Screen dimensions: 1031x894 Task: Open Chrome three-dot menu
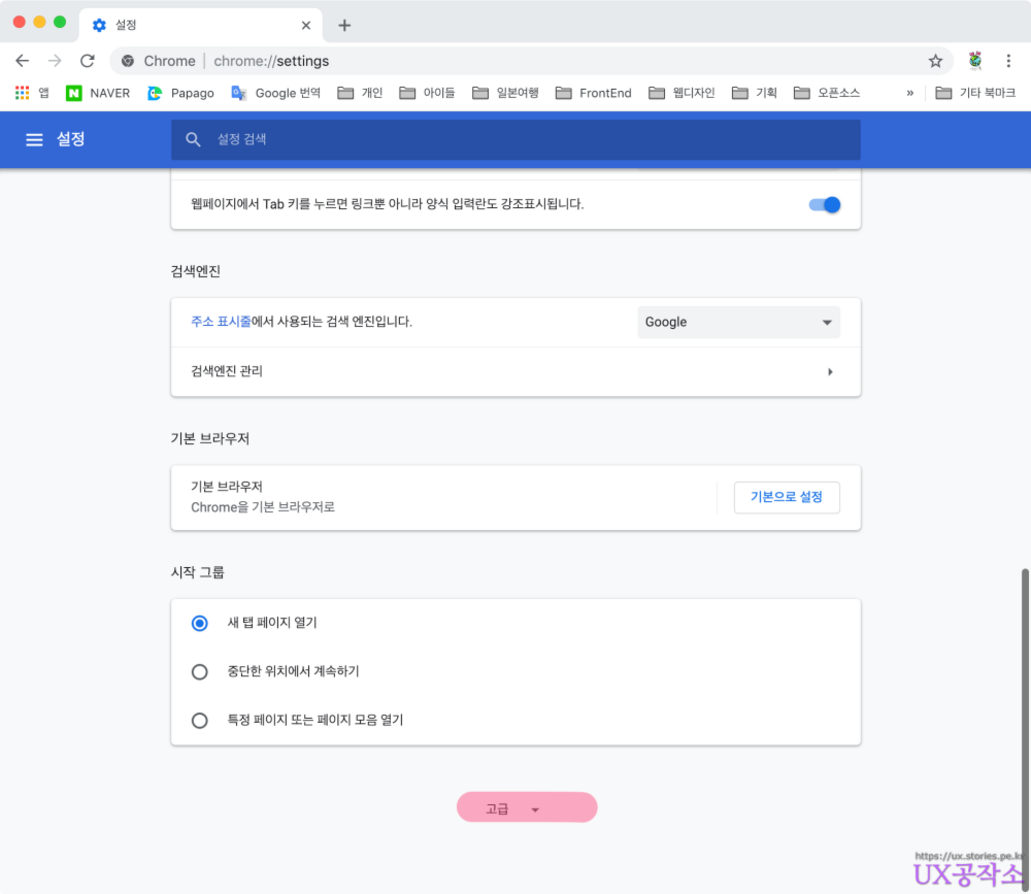pyautogui.click(x=1008, y=61)
